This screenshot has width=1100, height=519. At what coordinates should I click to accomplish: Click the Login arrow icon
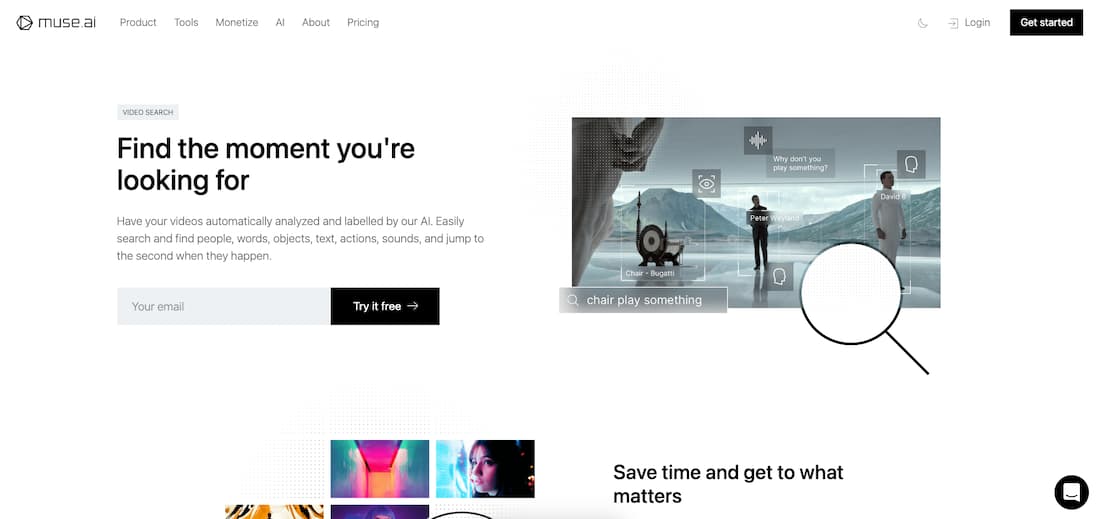[953, 23]
